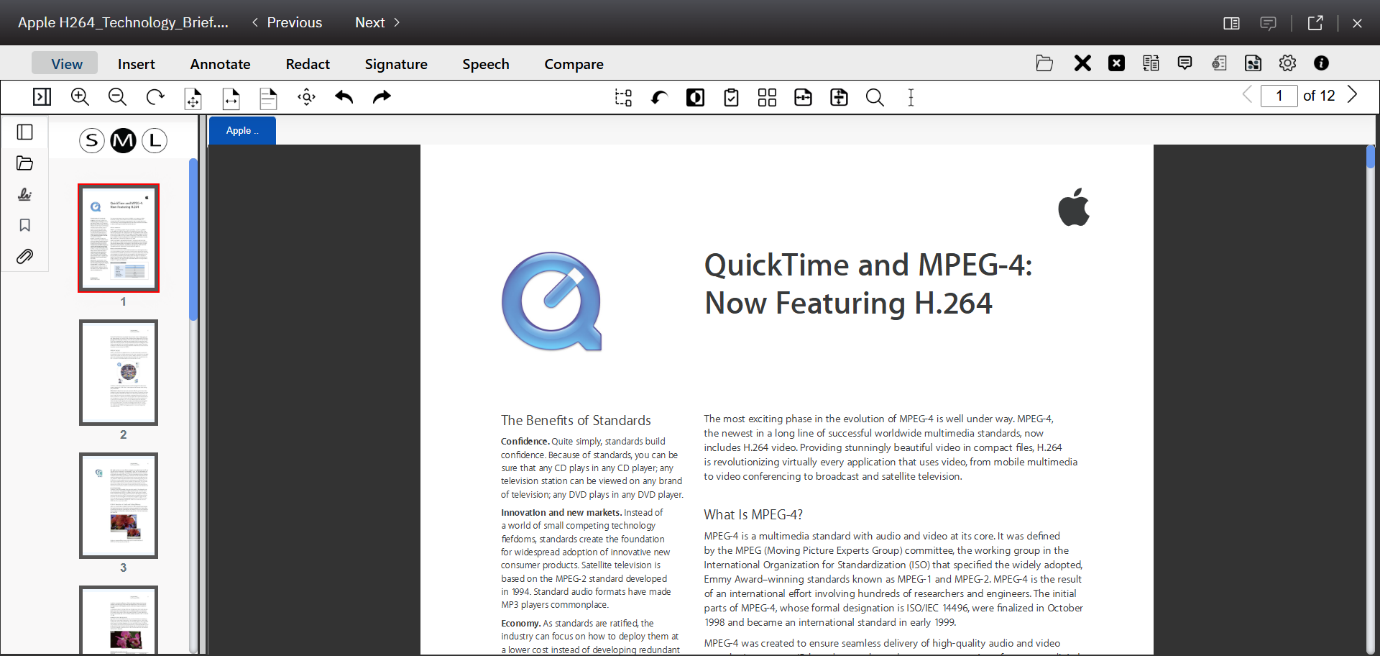Viewport: 1380px width, 656px height.
Task: Open the Insert tab
Action: pos(136,64)
